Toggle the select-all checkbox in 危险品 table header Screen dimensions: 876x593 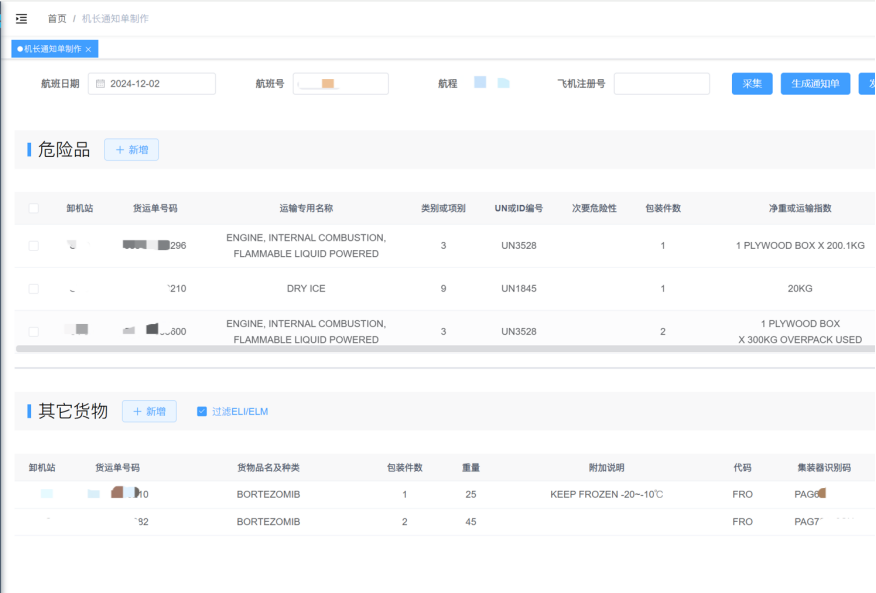coord(33,208)
